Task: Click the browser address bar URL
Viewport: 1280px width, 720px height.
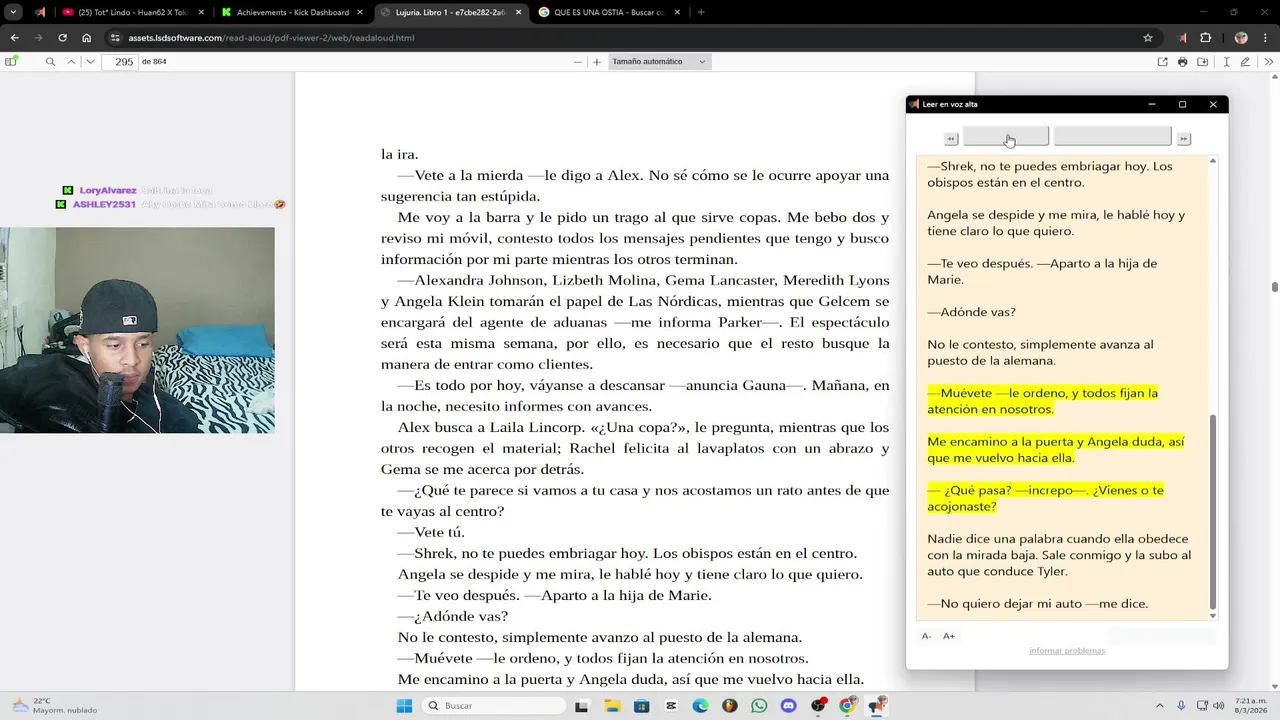Action: [x=271, y=38]
